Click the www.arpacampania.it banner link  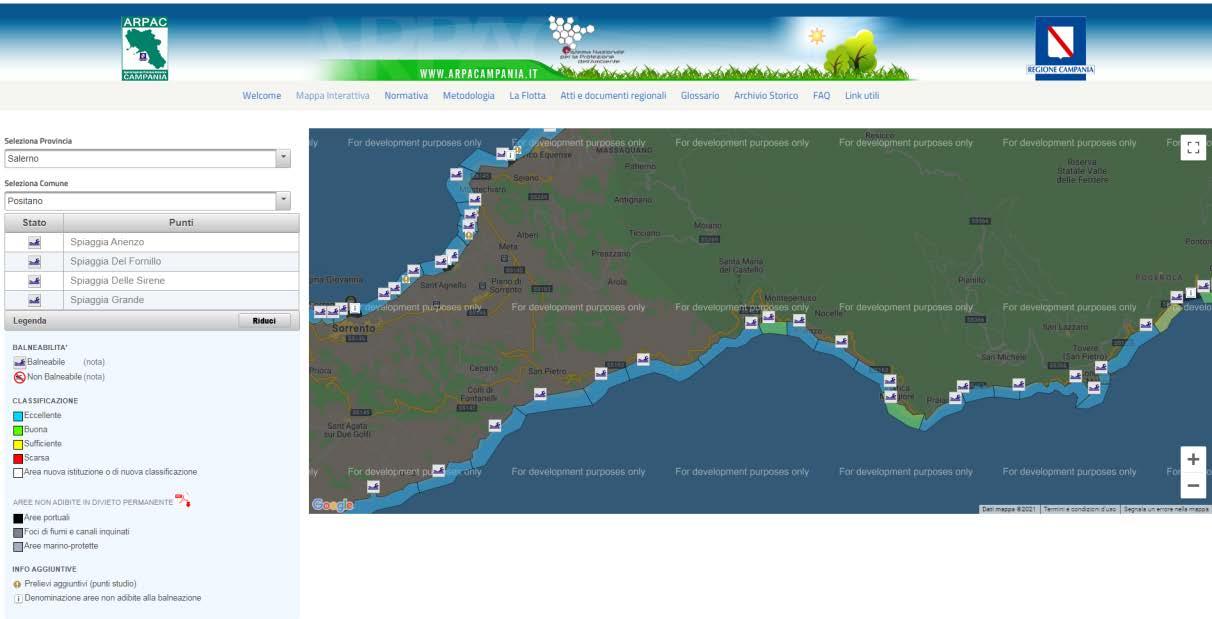click(x=479, y=74)
